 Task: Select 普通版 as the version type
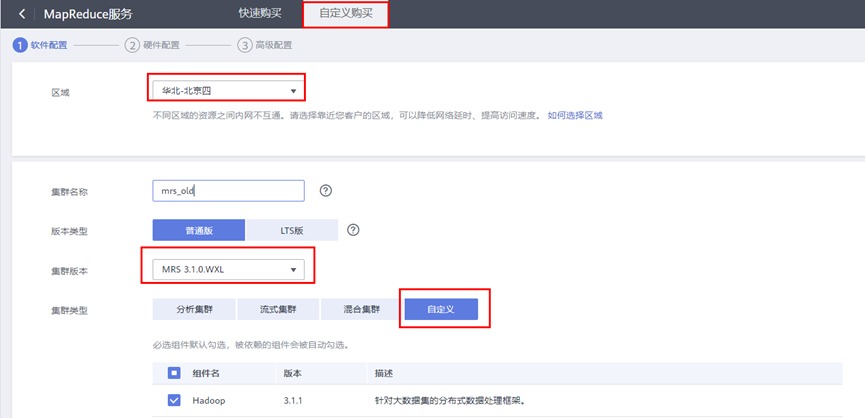pos(198,230)
